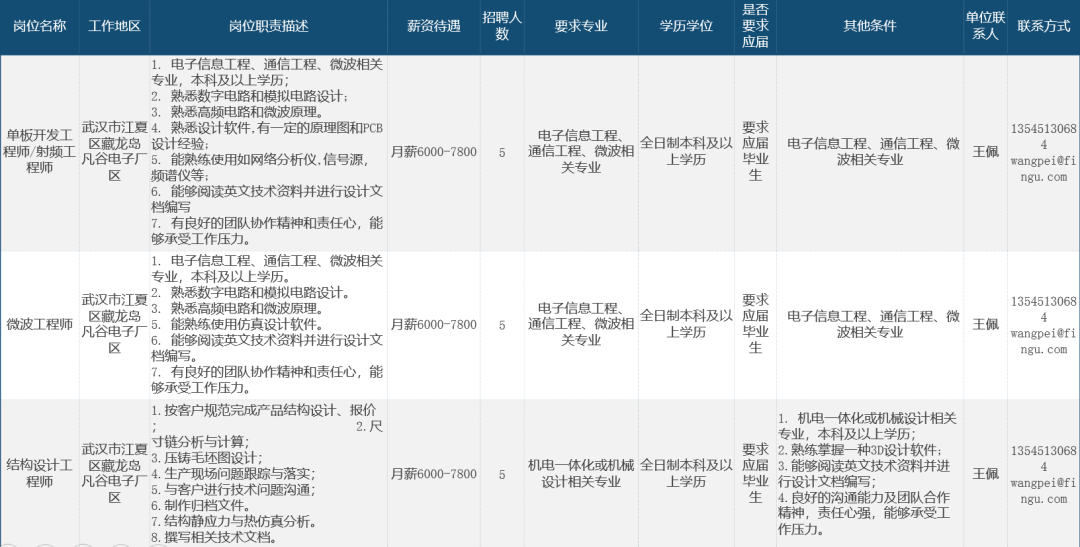Select contact 王佩 in the 单板开发工程师 row
1080x547 pixels.
pyautogui.click(x=985, y=152)
